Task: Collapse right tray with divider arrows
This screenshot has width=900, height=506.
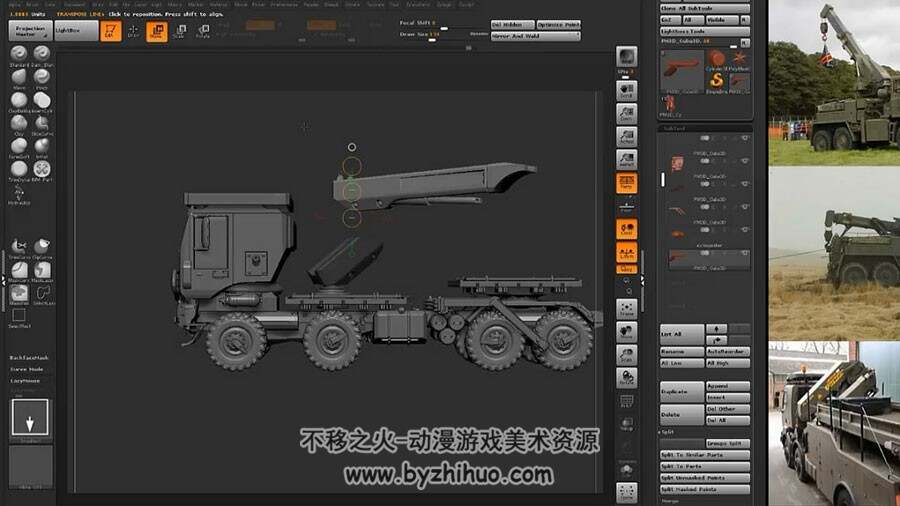Action: (642, 281)
